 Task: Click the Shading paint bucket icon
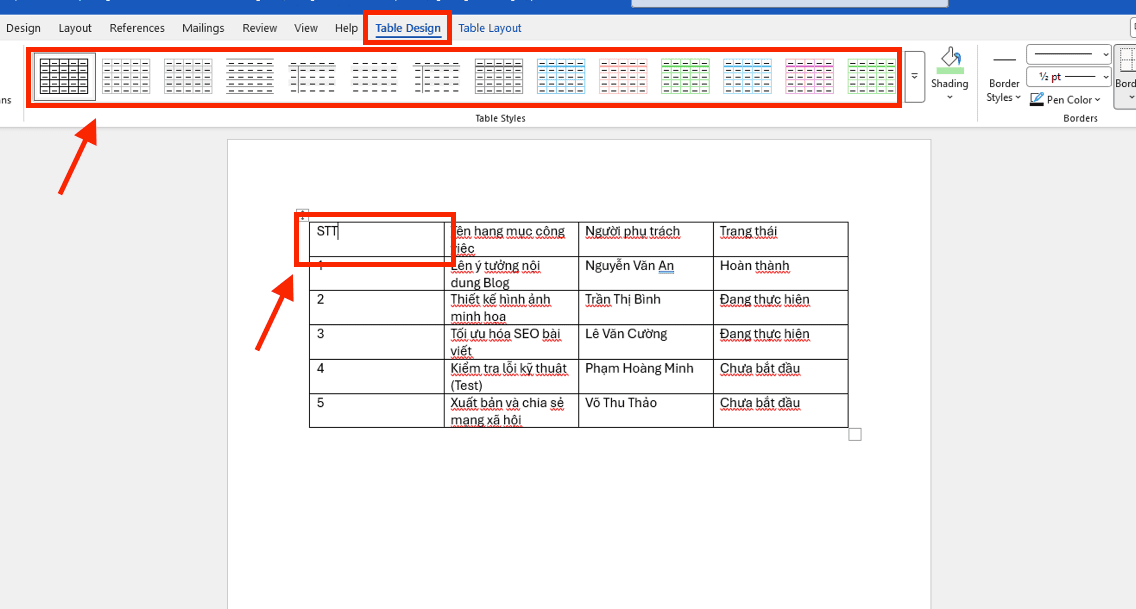pos(950,61)
